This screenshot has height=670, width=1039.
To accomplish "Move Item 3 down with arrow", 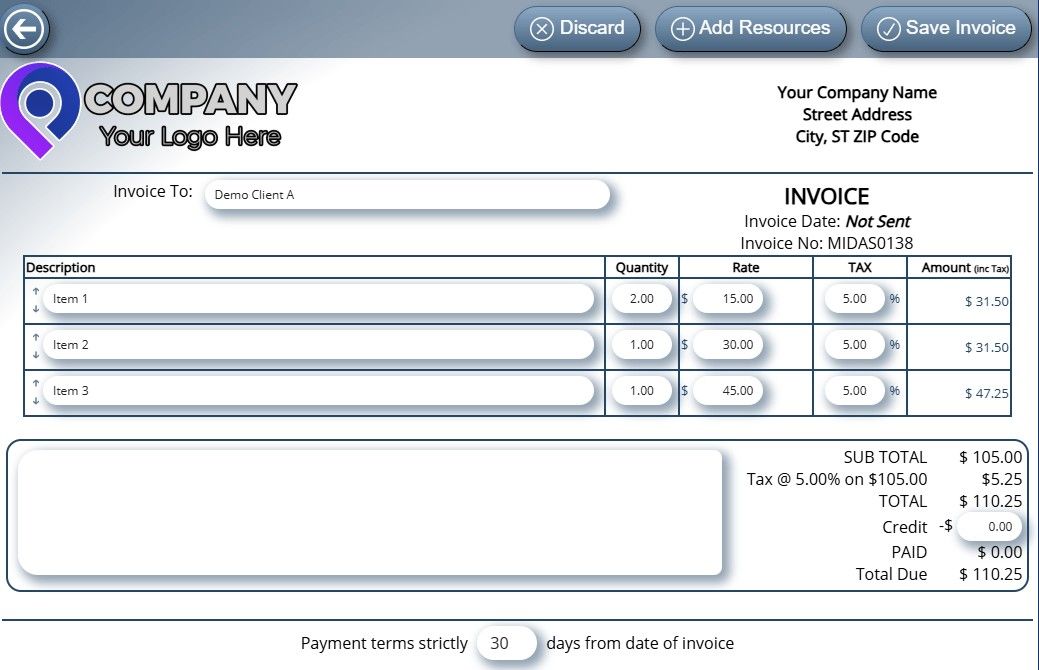I will [x=36, y=400].
